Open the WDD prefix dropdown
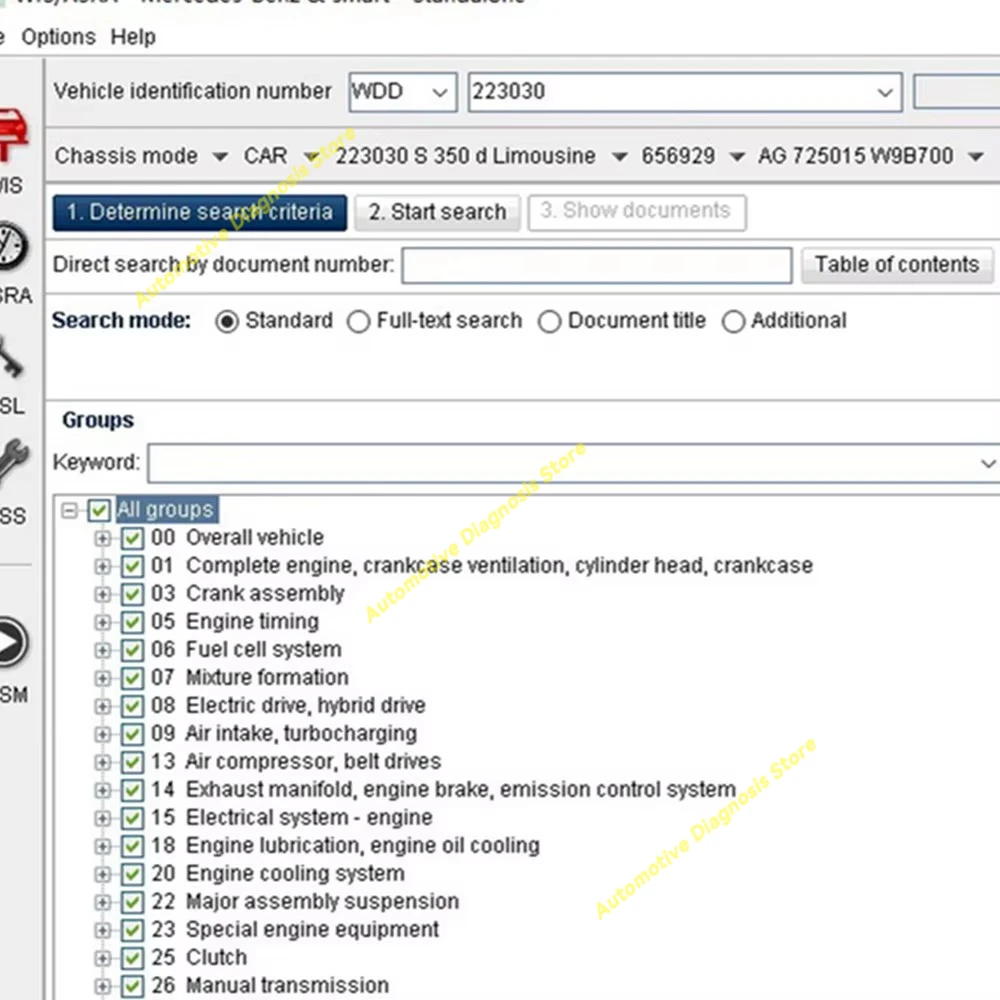The width and height of the screenshot is (1000, 1000). (x=439, y=92)
